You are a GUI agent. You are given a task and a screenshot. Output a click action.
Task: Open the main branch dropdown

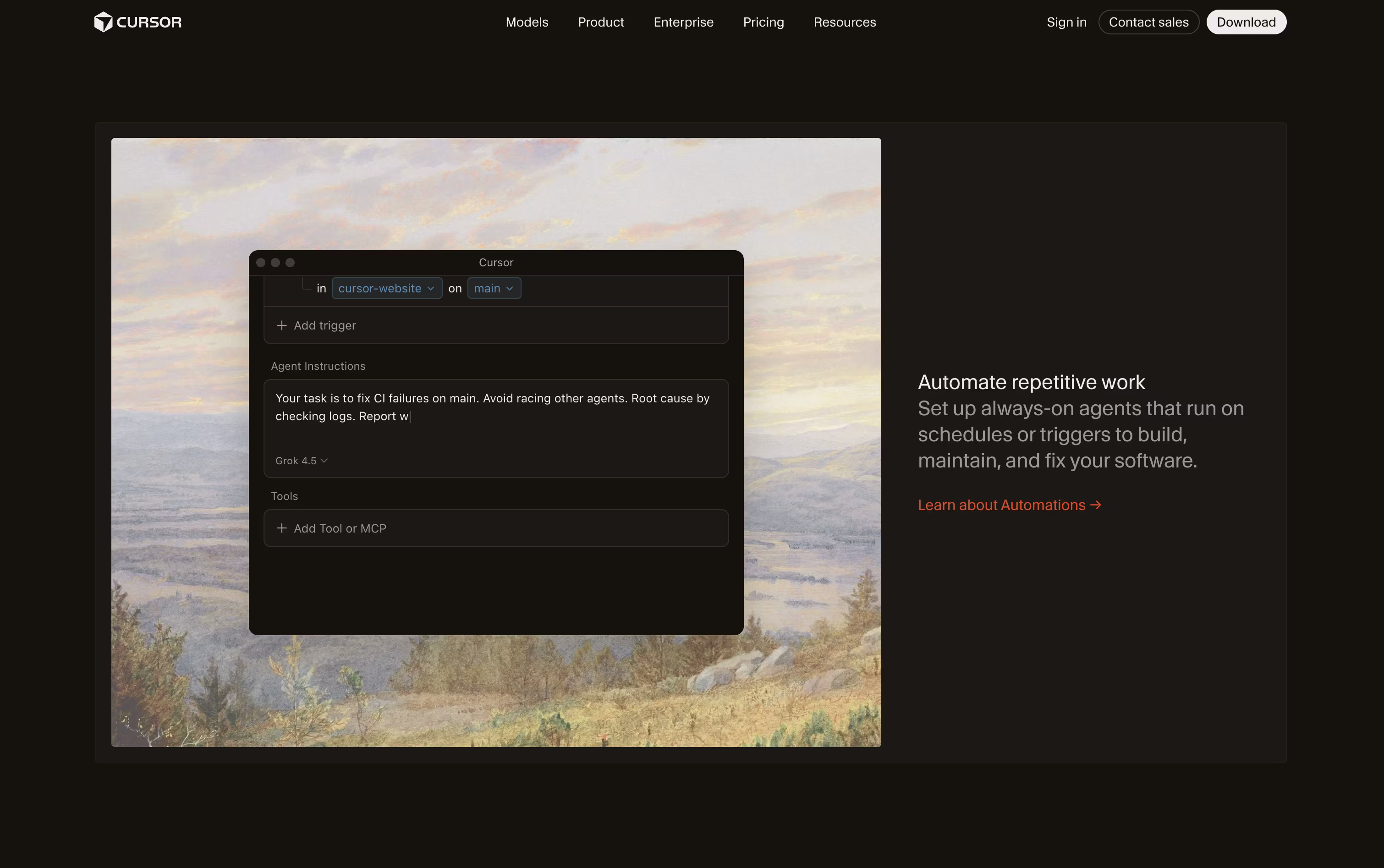click(x=494, y=288)
